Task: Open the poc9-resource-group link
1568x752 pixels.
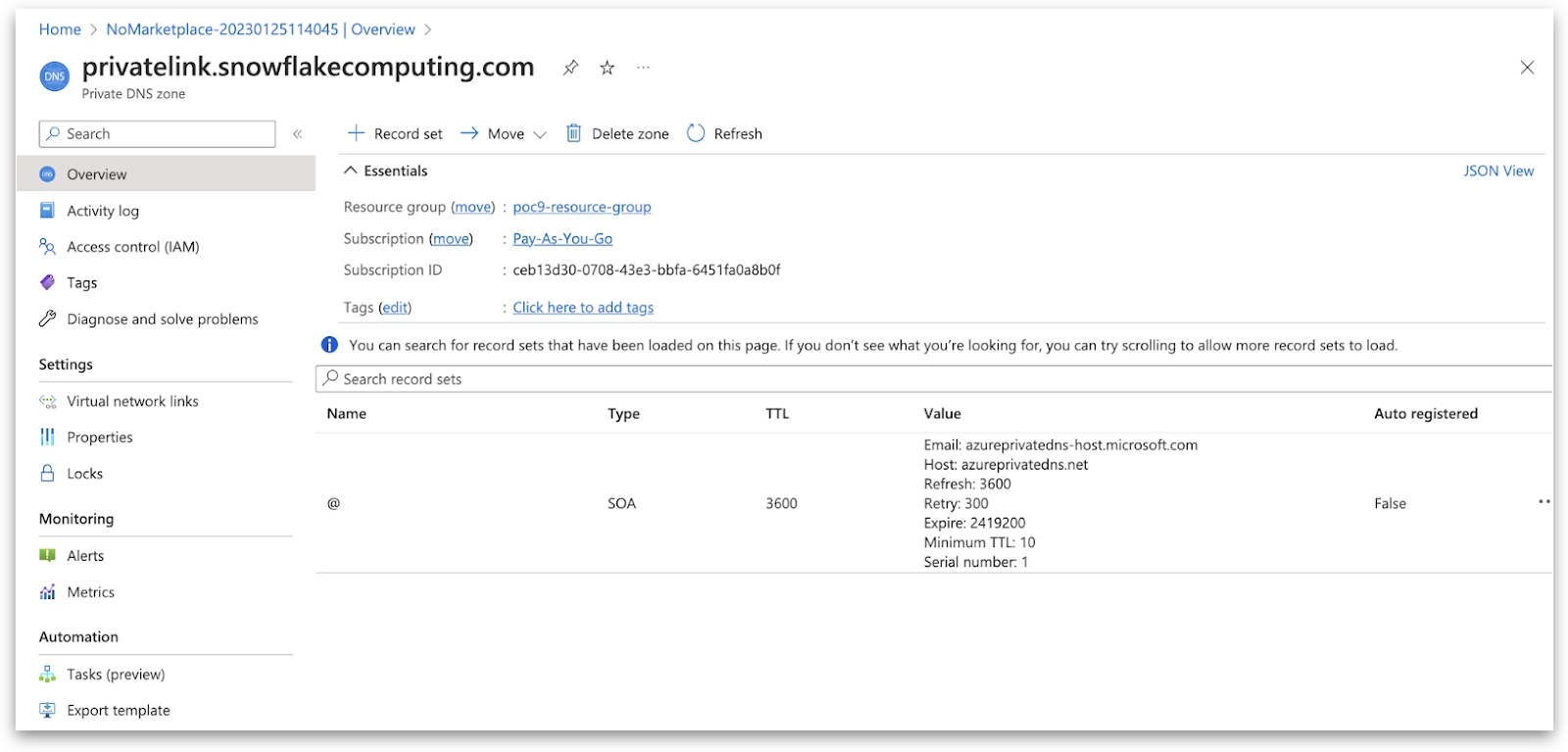Action: (582, 207)
